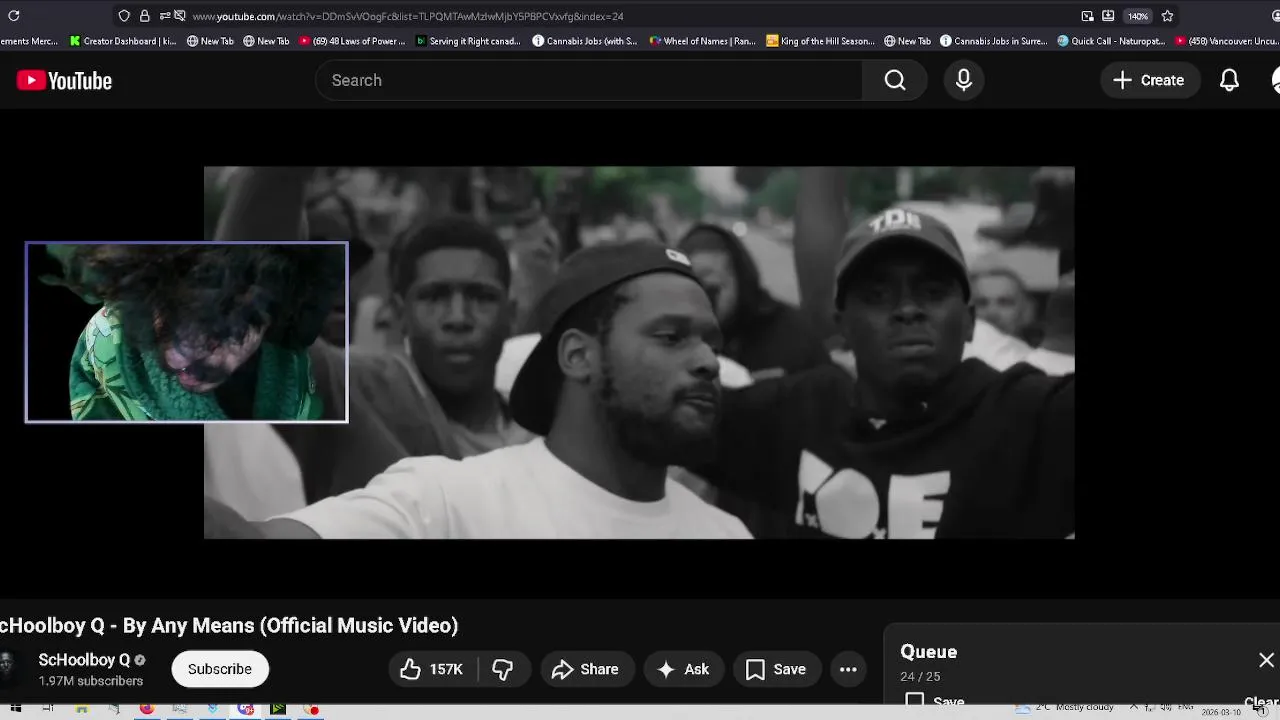Focus the YouTube search field

pos(590,80)
